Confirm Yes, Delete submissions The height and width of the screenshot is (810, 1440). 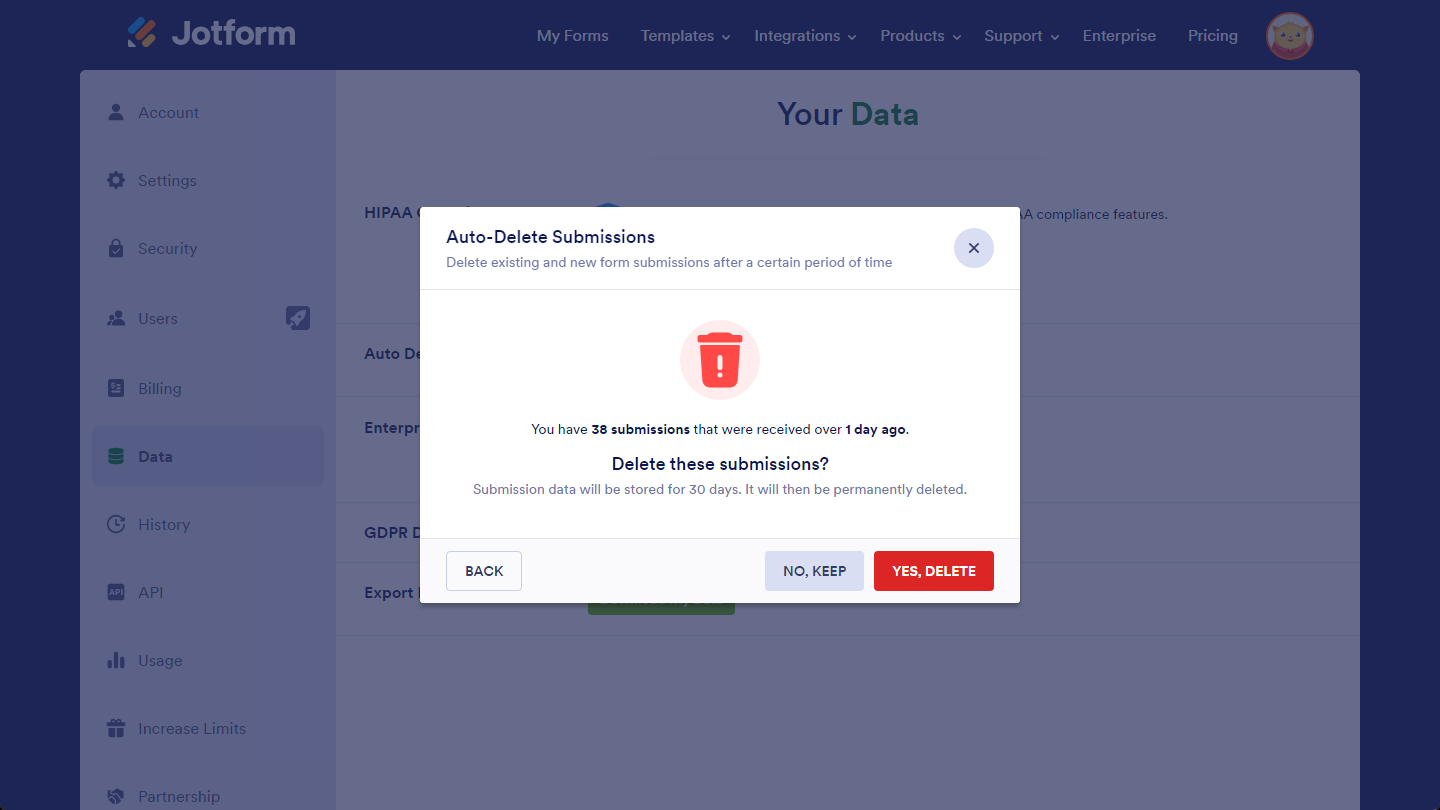(934, 571)
